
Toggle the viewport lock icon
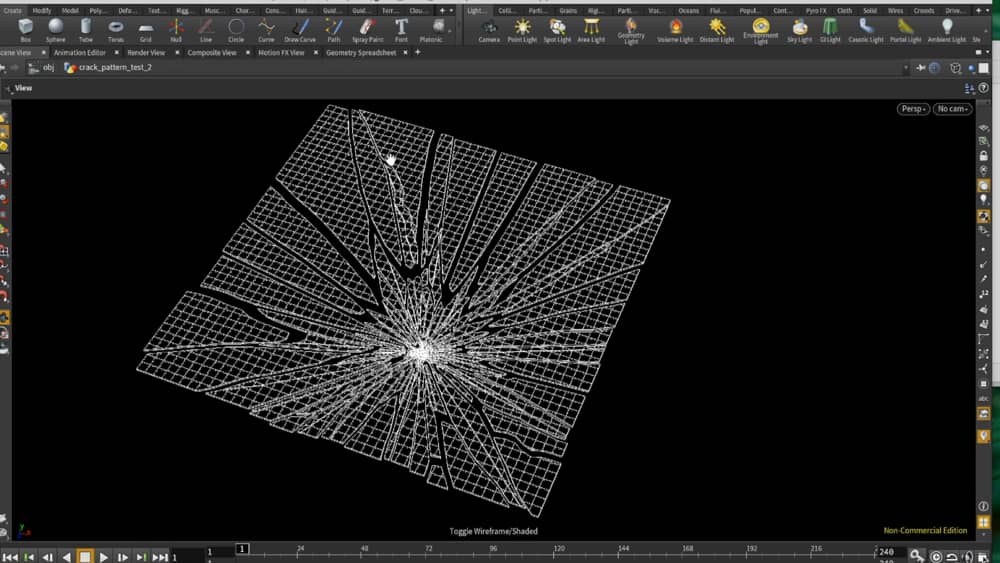tap(983, 156)
